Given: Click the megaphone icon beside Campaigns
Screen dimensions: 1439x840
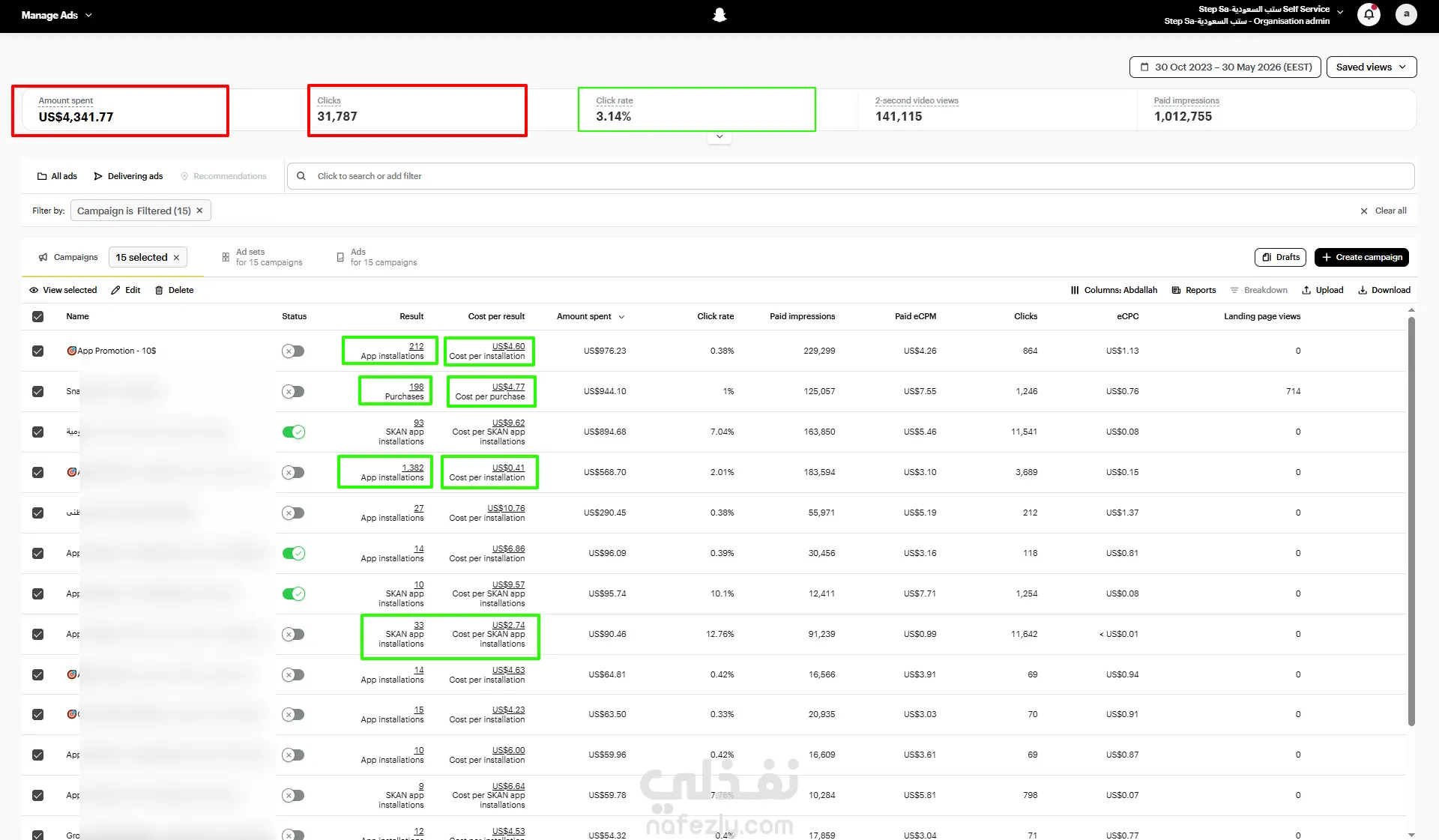Looking at the screenshot, I should (x=43, y=257).
